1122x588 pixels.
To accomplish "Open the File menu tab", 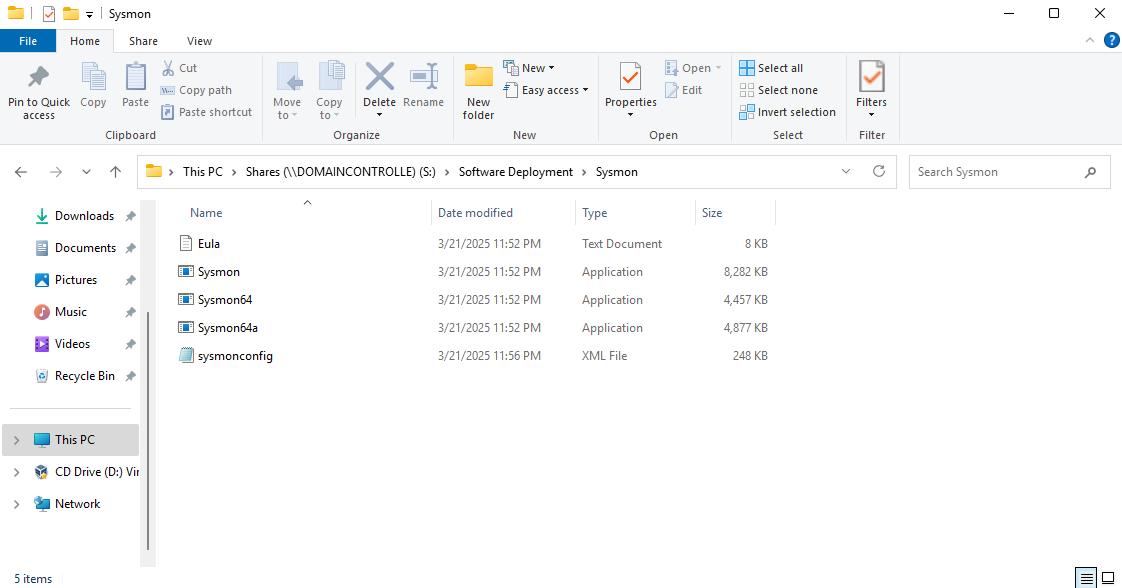I will point(28,41).
